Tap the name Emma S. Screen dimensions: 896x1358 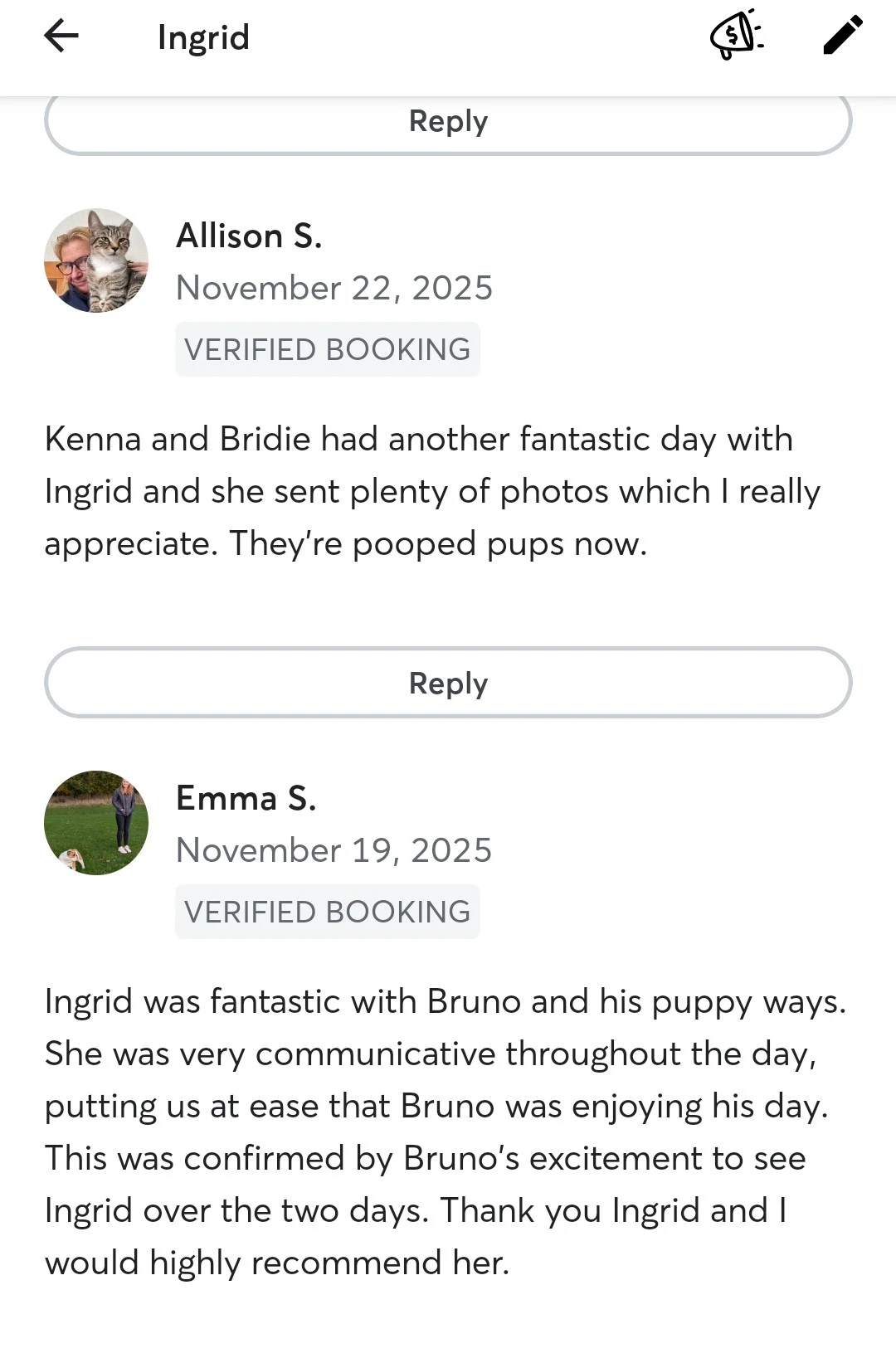click(x=246, y=798)
